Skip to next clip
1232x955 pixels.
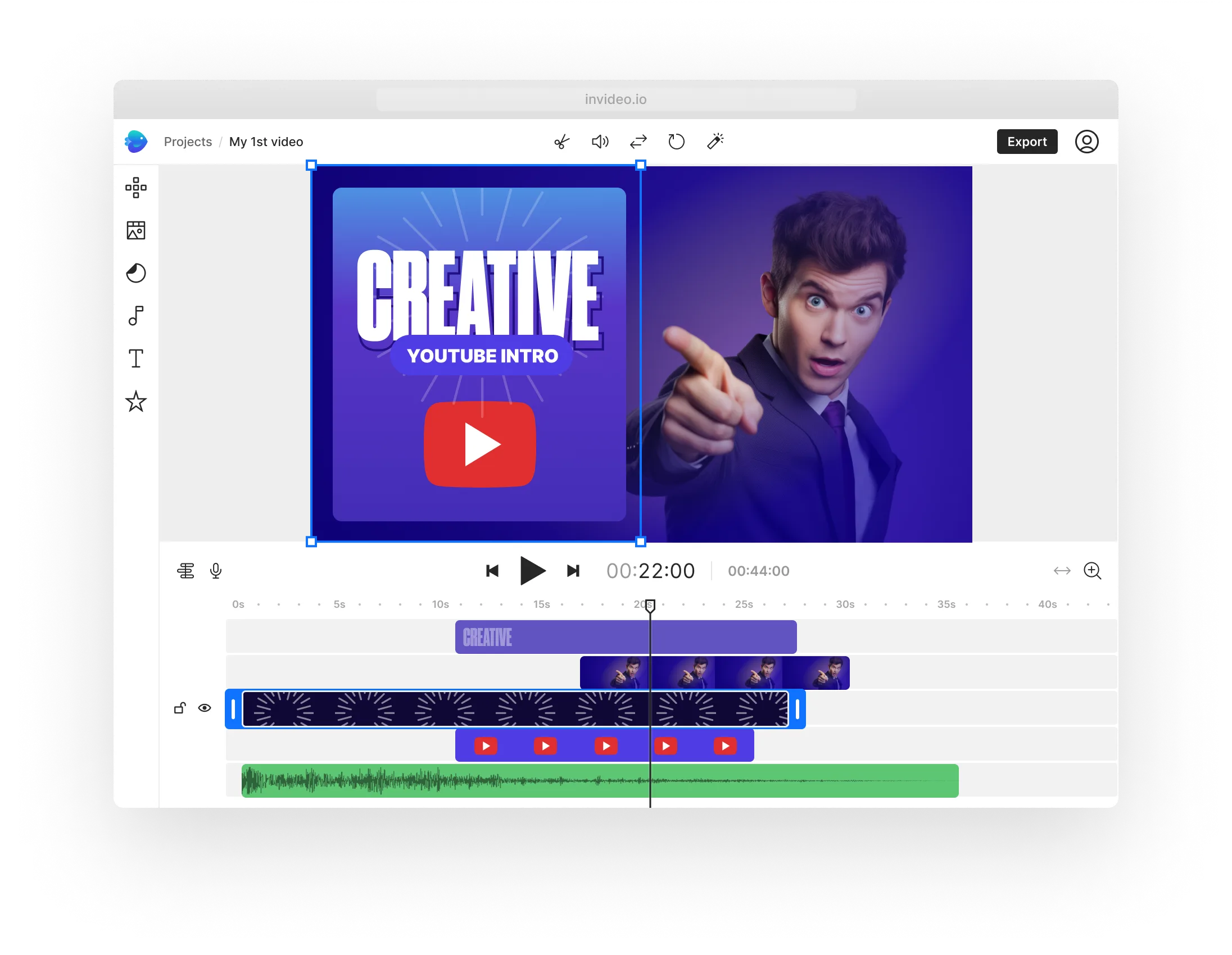coord(573,571)
